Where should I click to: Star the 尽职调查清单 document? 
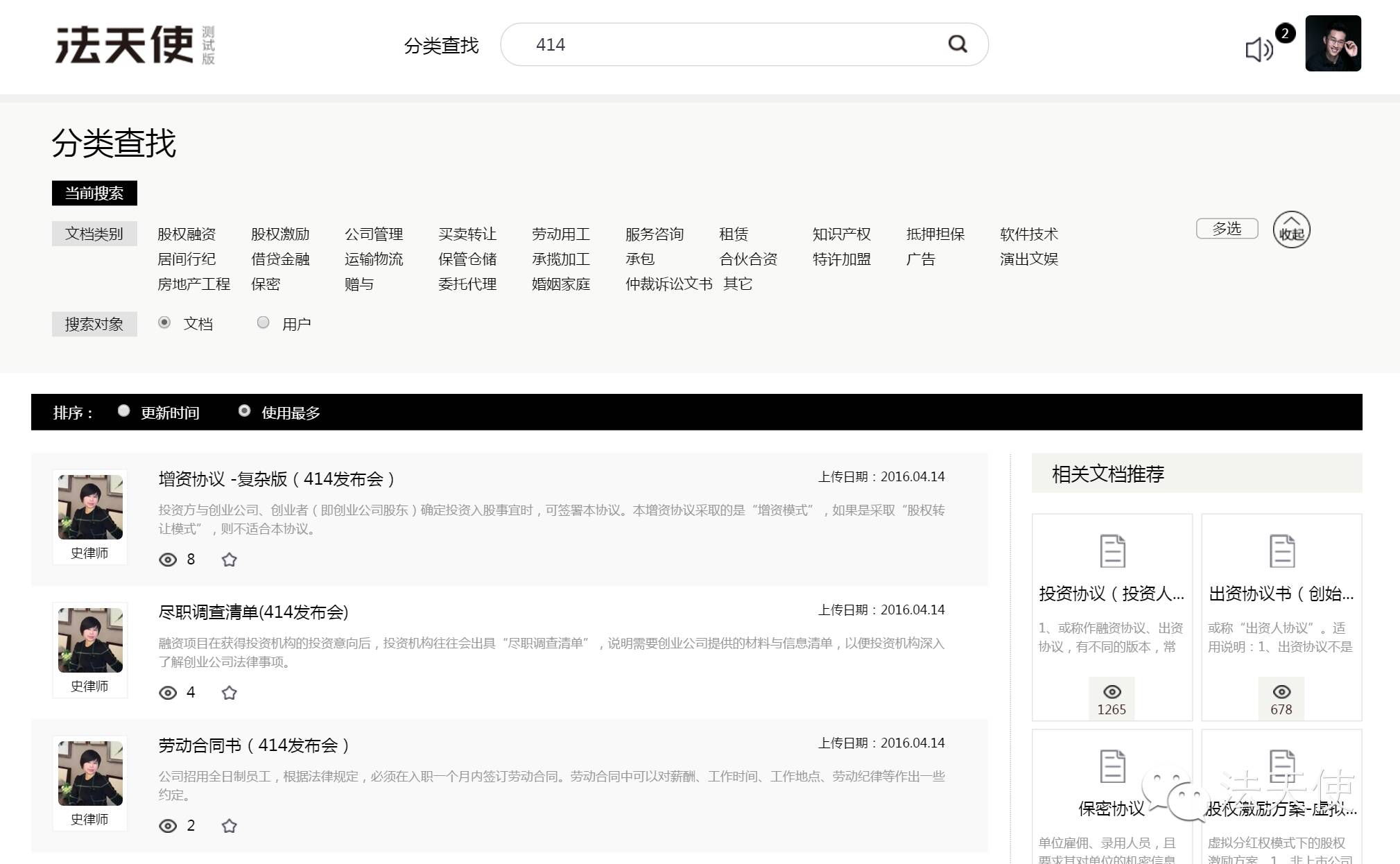coord(230,693)
